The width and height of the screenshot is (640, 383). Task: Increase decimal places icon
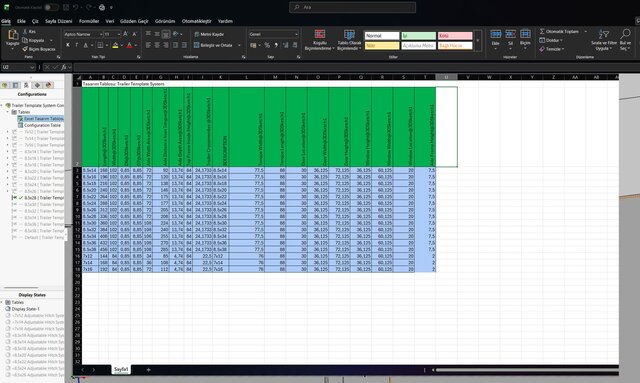tap(285, 45)
